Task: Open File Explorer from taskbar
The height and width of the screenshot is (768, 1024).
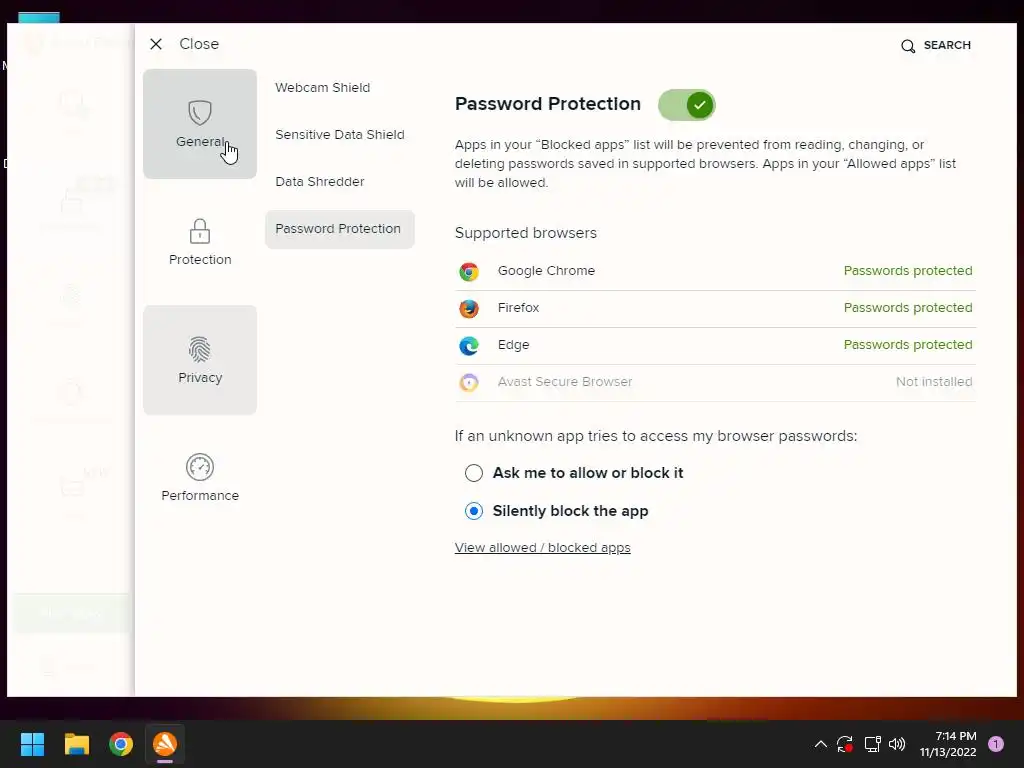Action: click(76, 744)
